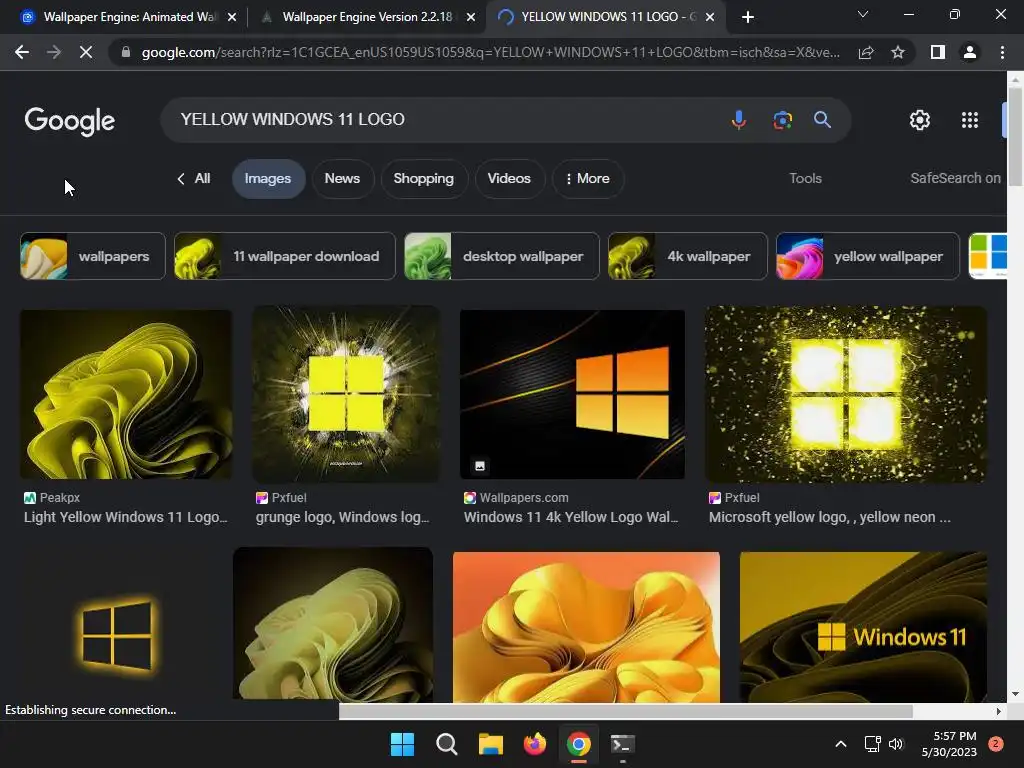1024x768 pixels.
Task: Bookmark this page with the star icon
Action: coord(898,52)
